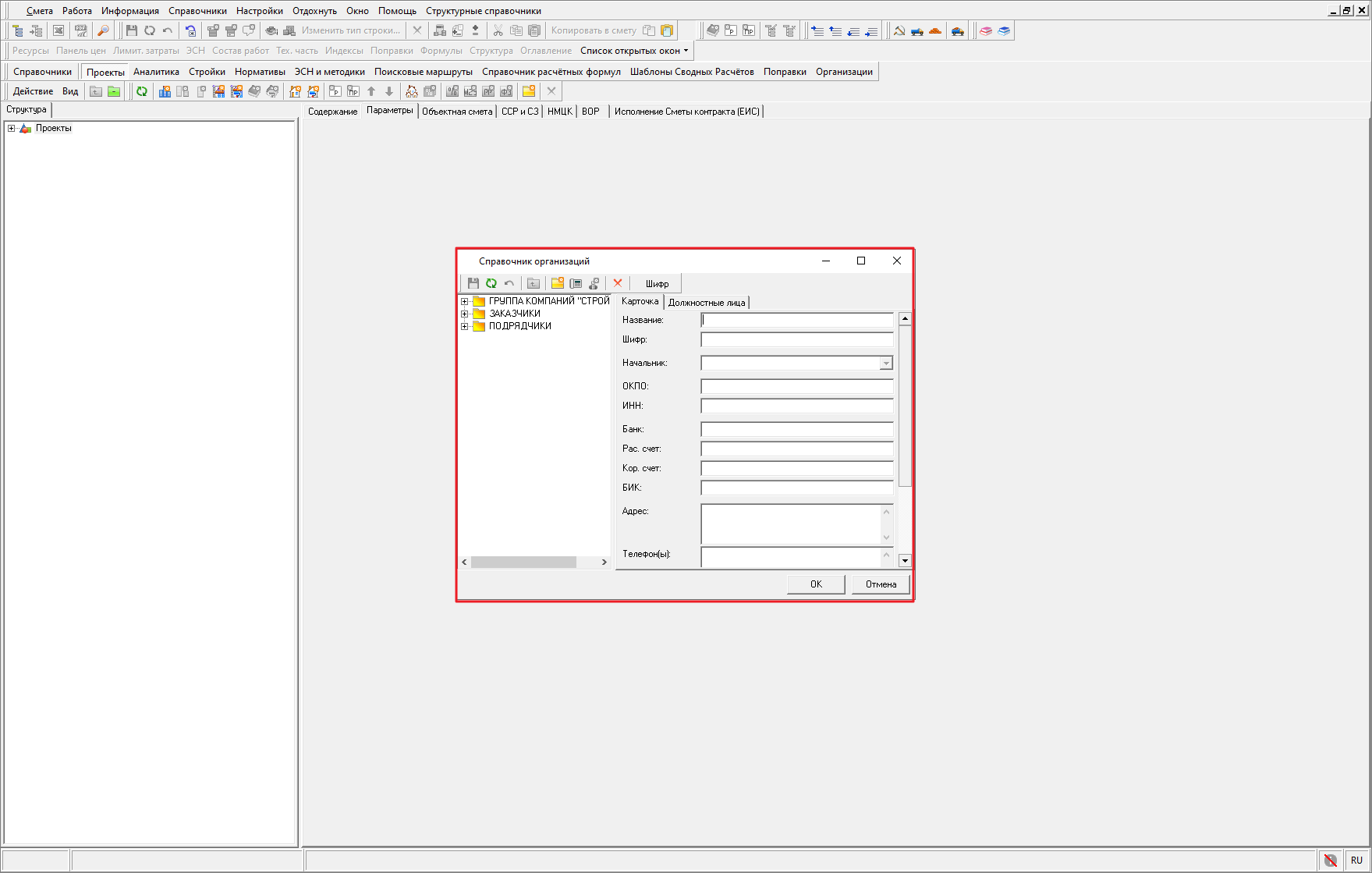Click the save icon in the organizations dialog toolbar
The height and width of the screenshot is (873, 1372).
point(473,283)
